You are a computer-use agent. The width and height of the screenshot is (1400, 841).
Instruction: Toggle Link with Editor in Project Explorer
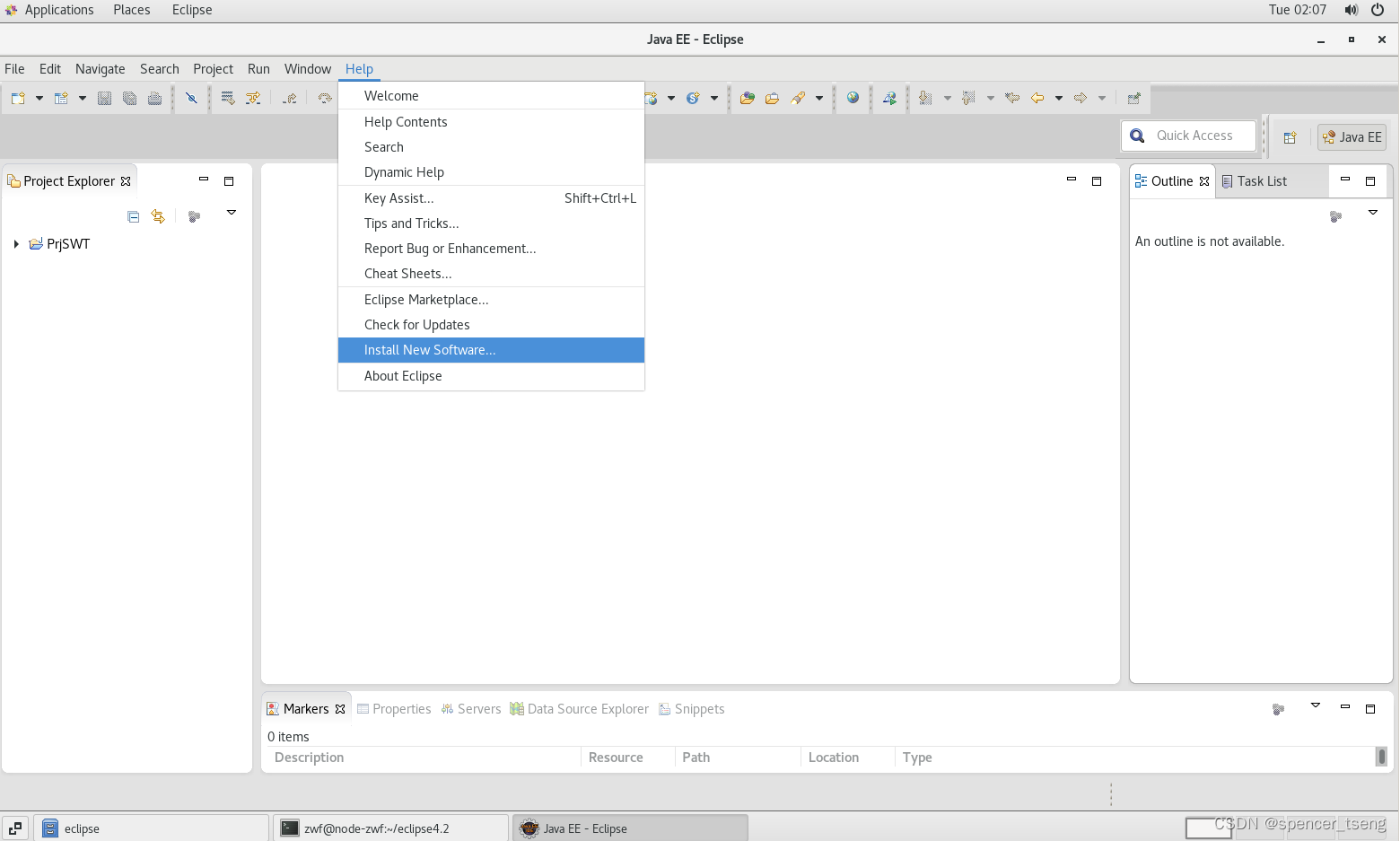click(159, 216)
